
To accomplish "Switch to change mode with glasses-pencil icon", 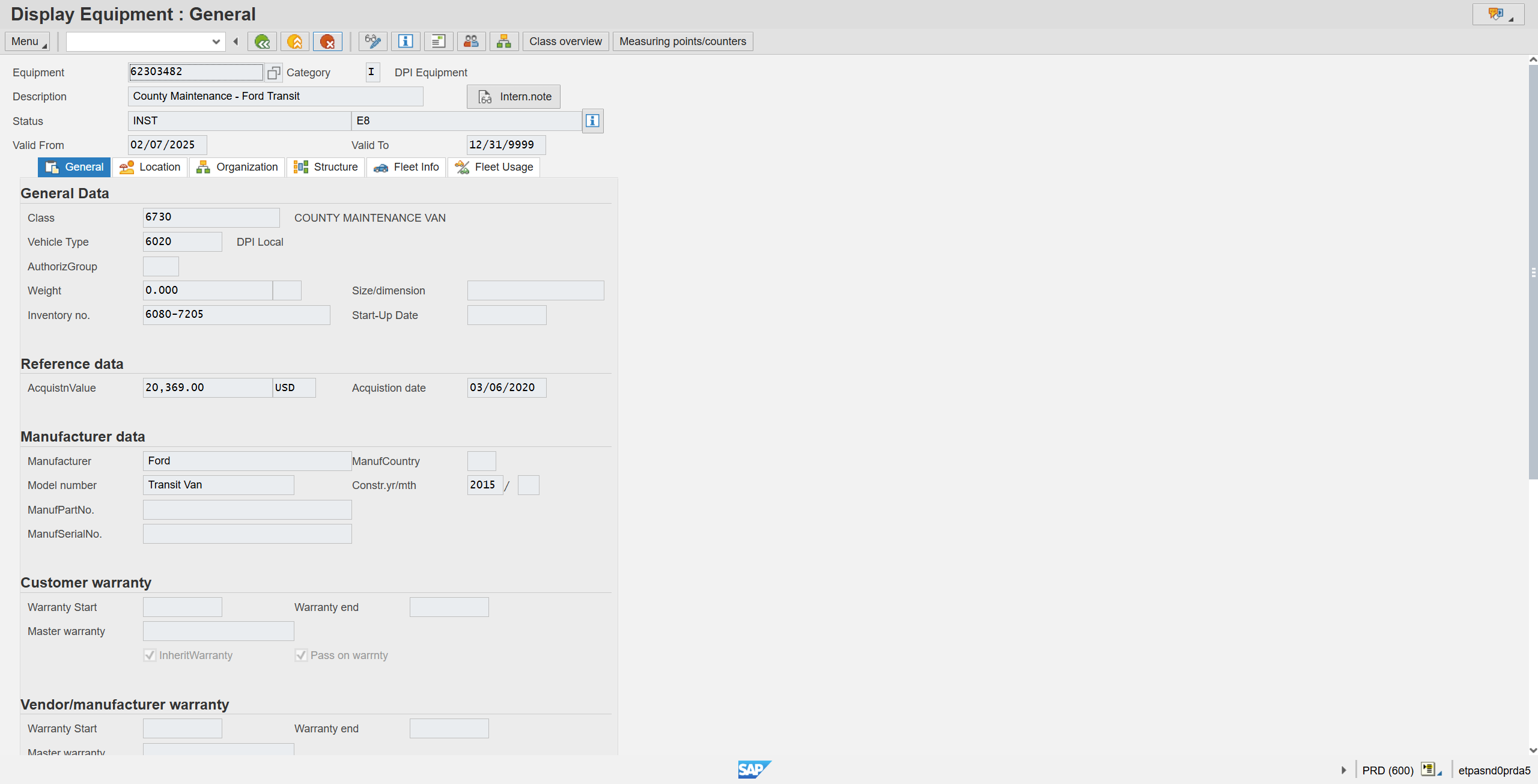I will (373, 41).
